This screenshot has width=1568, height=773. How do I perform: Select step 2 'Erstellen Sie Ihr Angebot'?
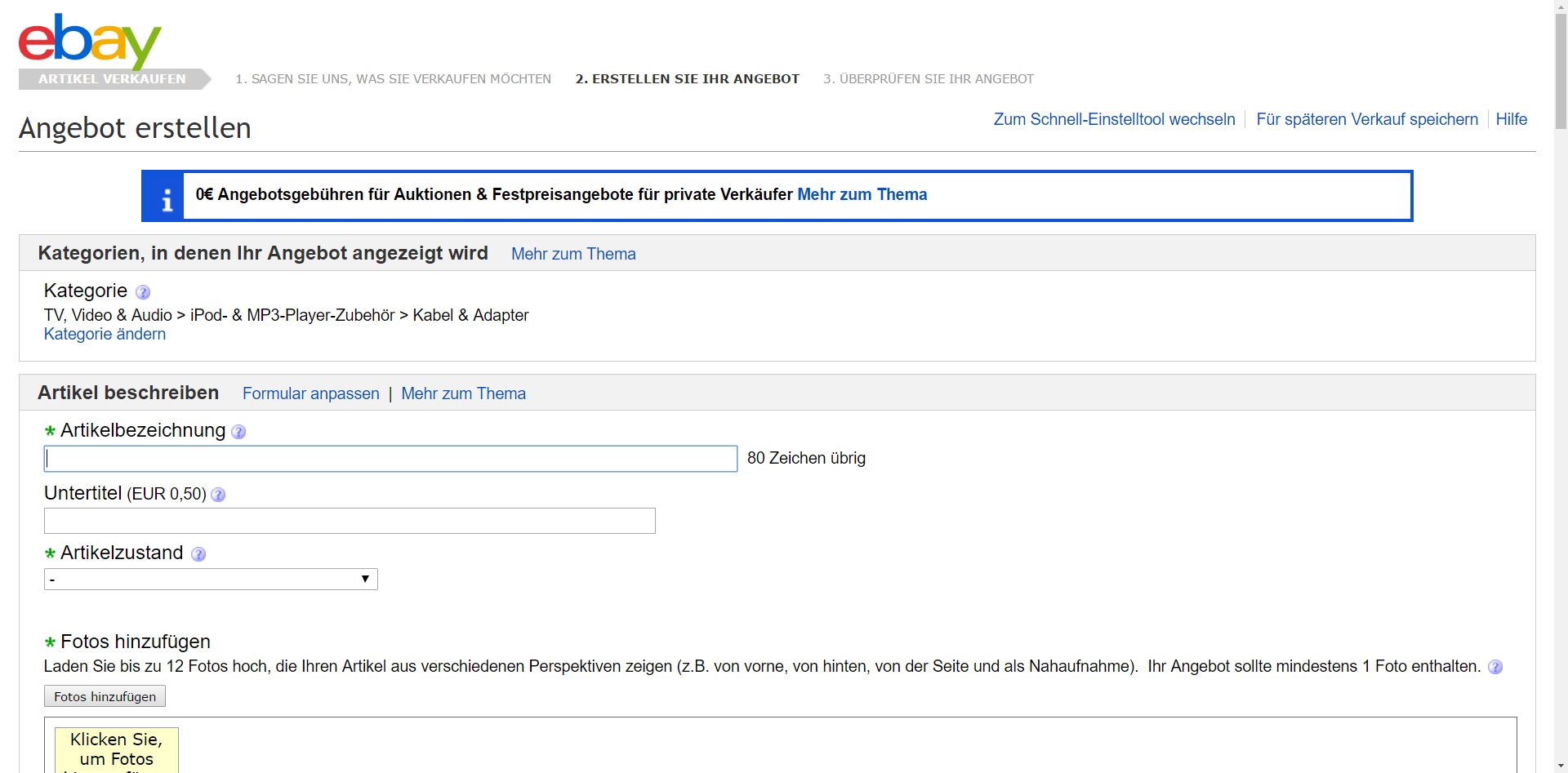click(x=688, y=79)
